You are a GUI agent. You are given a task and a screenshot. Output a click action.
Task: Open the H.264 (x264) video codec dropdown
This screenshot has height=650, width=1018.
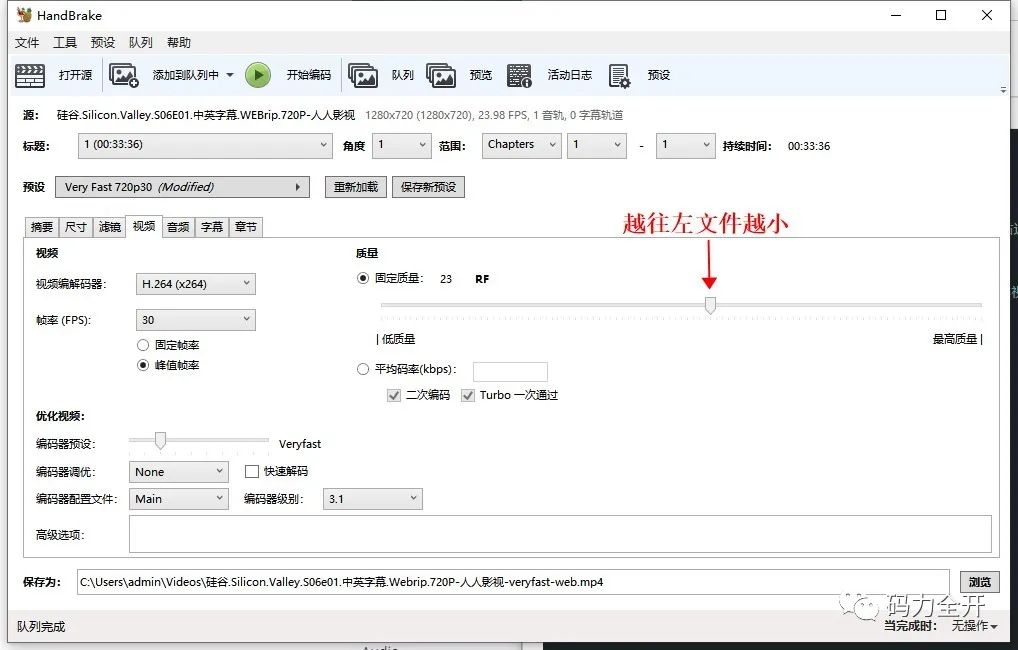coord(195,284)
